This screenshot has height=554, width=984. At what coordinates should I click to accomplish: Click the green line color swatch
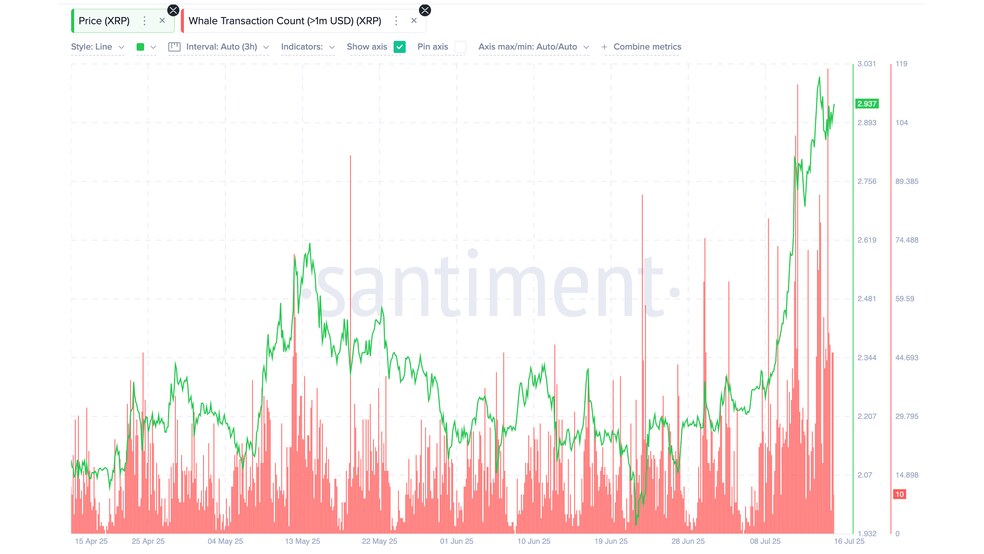(141, 47)
